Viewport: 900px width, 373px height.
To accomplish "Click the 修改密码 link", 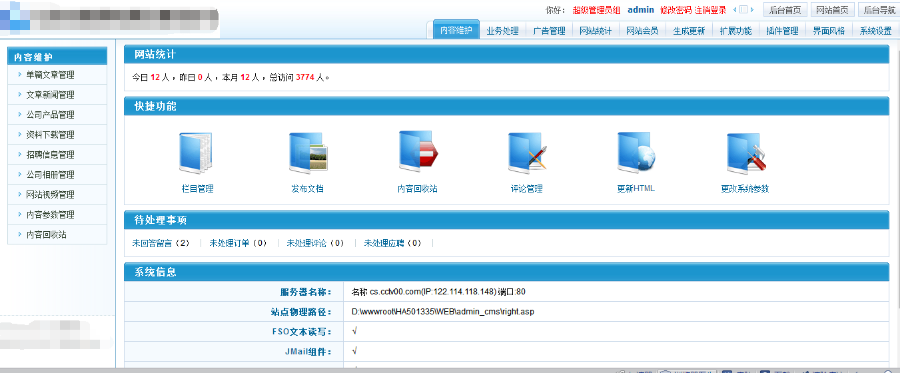I will [x=676, y=10].
